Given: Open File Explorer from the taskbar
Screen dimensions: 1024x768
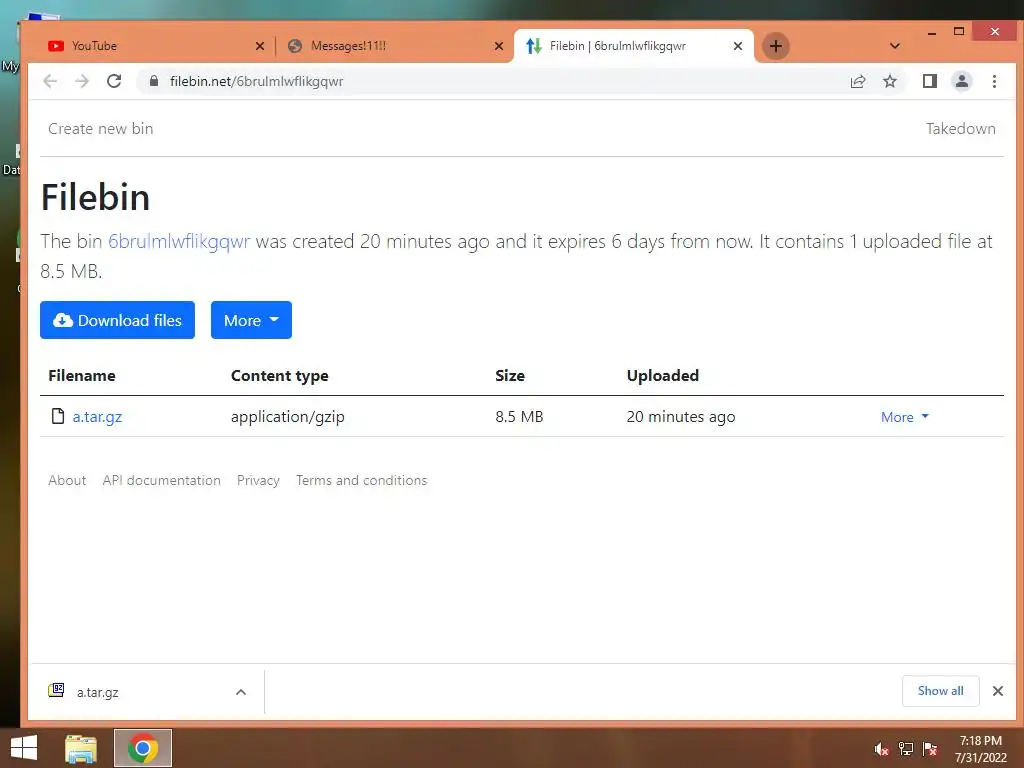Looking at the screenshot, I should point(81,748).
